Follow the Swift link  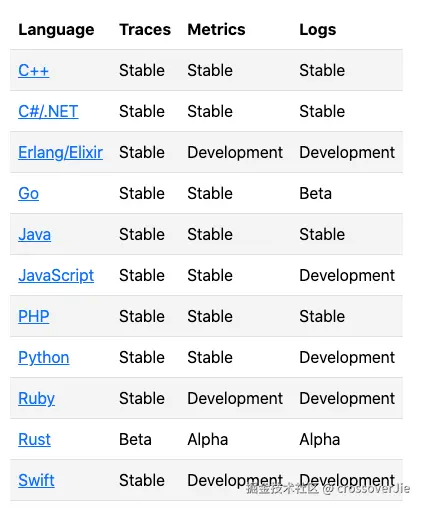tap(36, 480)
